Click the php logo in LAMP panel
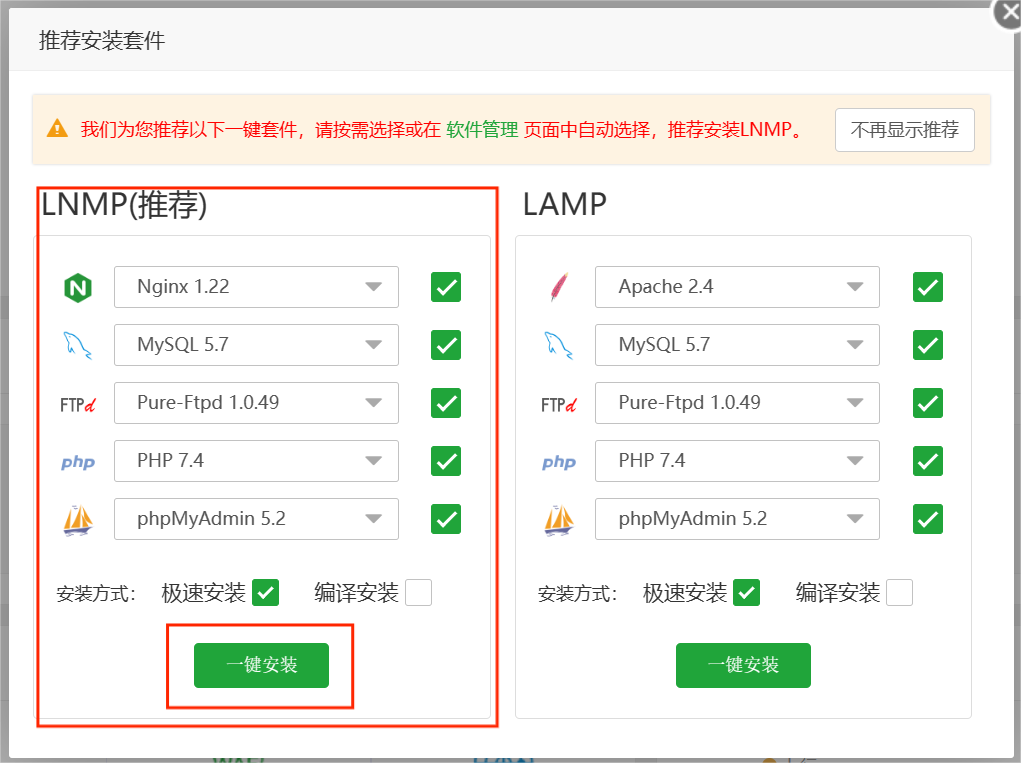The image size is (1021, 763). 559,462
